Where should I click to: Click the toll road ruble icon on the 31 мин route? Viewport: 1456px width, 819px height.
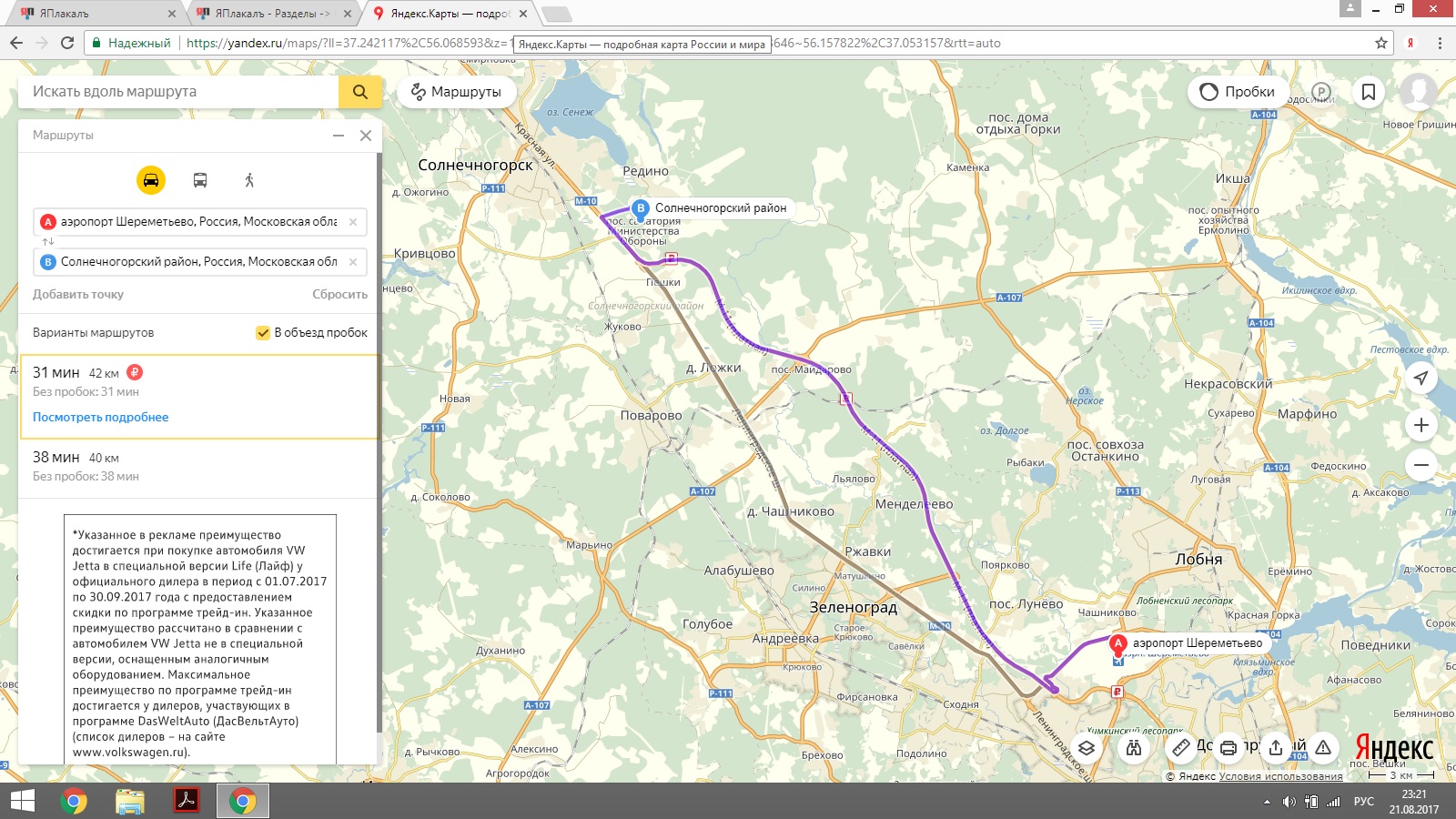click(135, 372)
